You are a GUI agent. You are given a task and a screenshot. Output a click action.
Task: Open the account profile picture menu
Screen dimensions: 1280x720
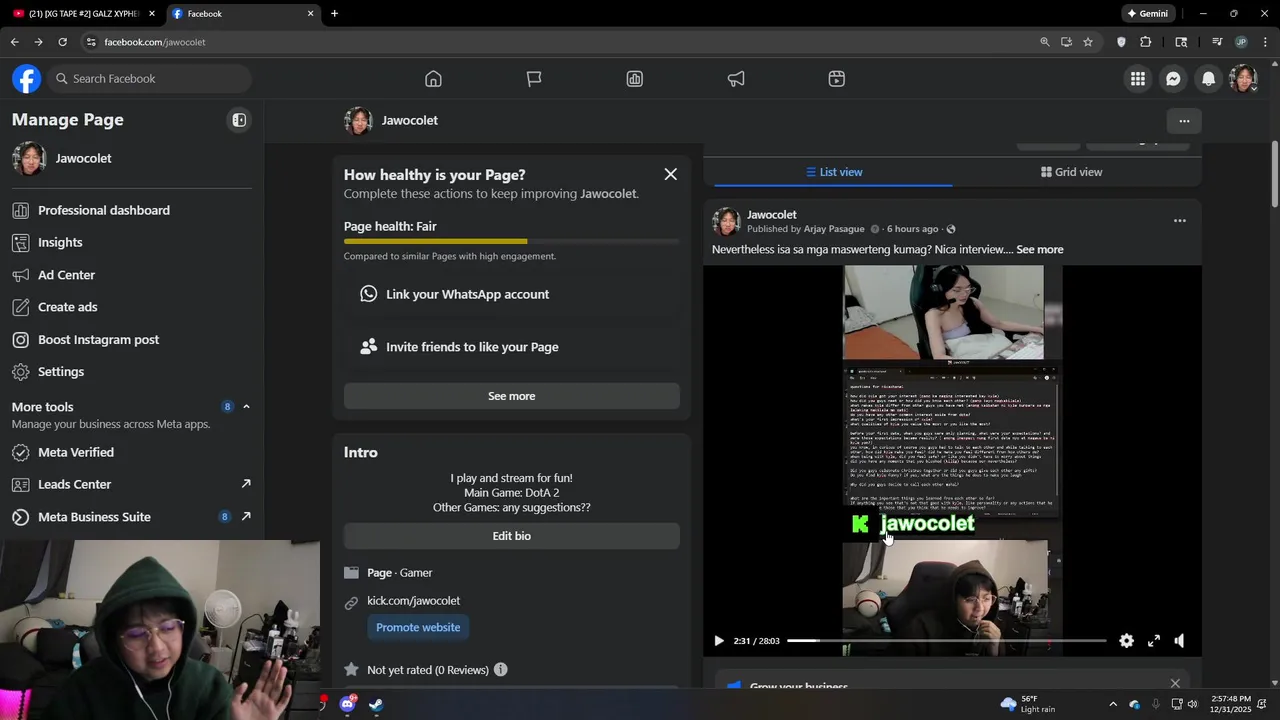click(x=1243, y=79)
